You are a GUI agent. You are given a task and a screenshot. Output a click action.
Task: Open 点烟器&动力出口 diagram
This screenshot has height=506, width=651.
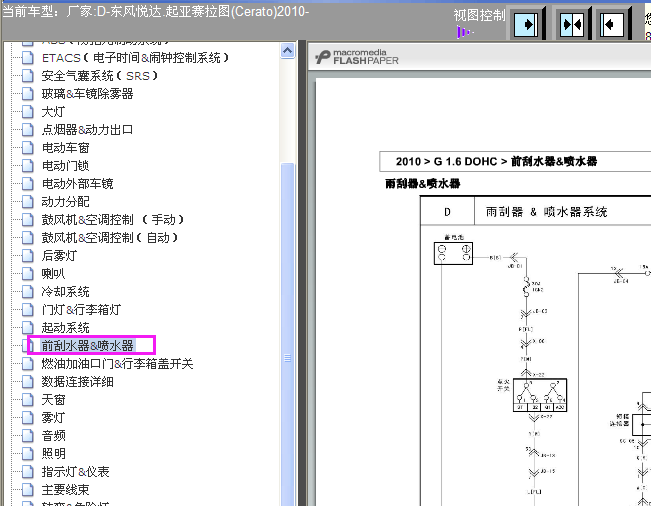(87, 130)
